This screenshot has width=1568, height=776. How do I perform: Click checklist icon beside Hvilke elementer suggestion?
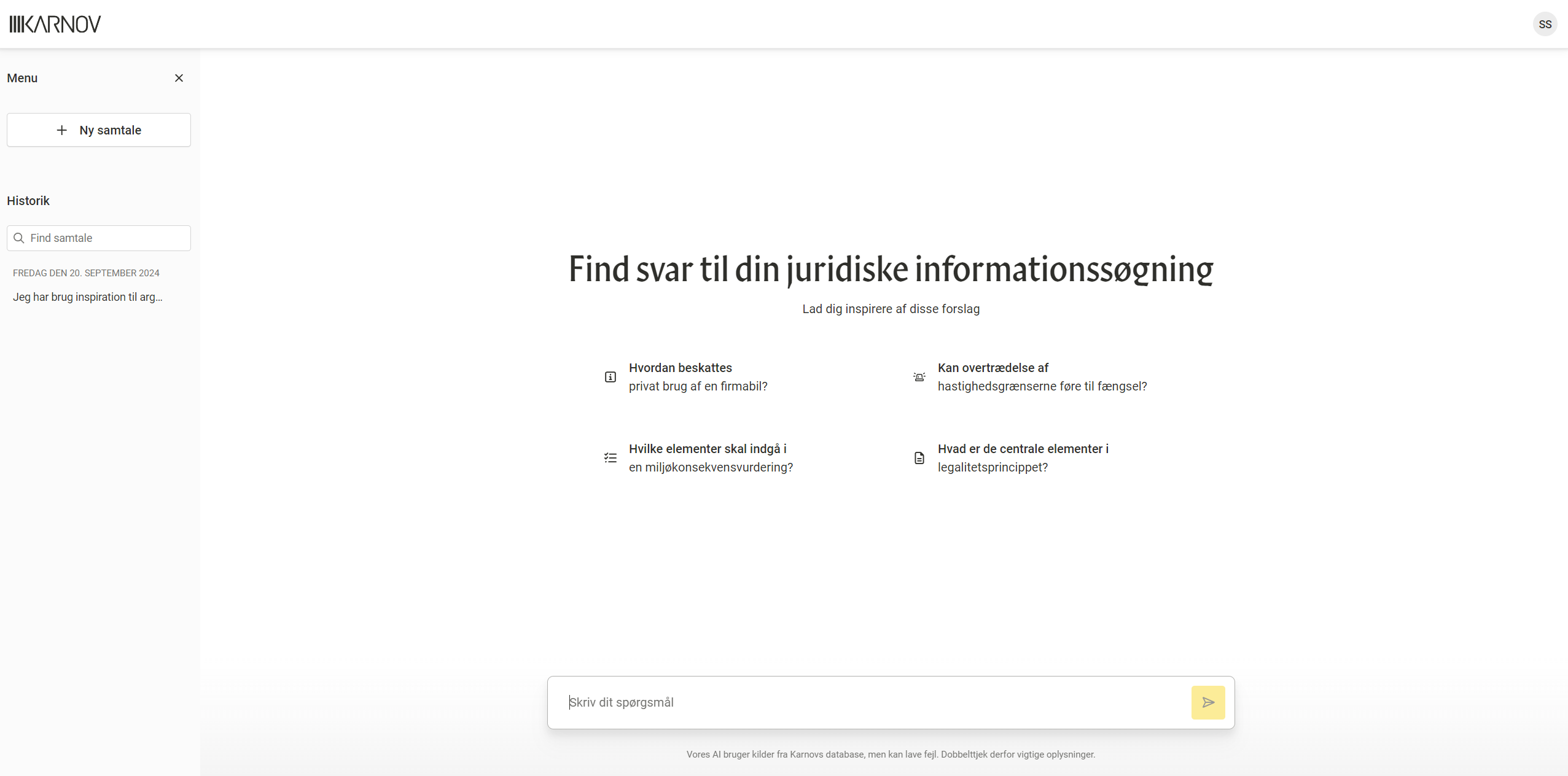[610, 458]
